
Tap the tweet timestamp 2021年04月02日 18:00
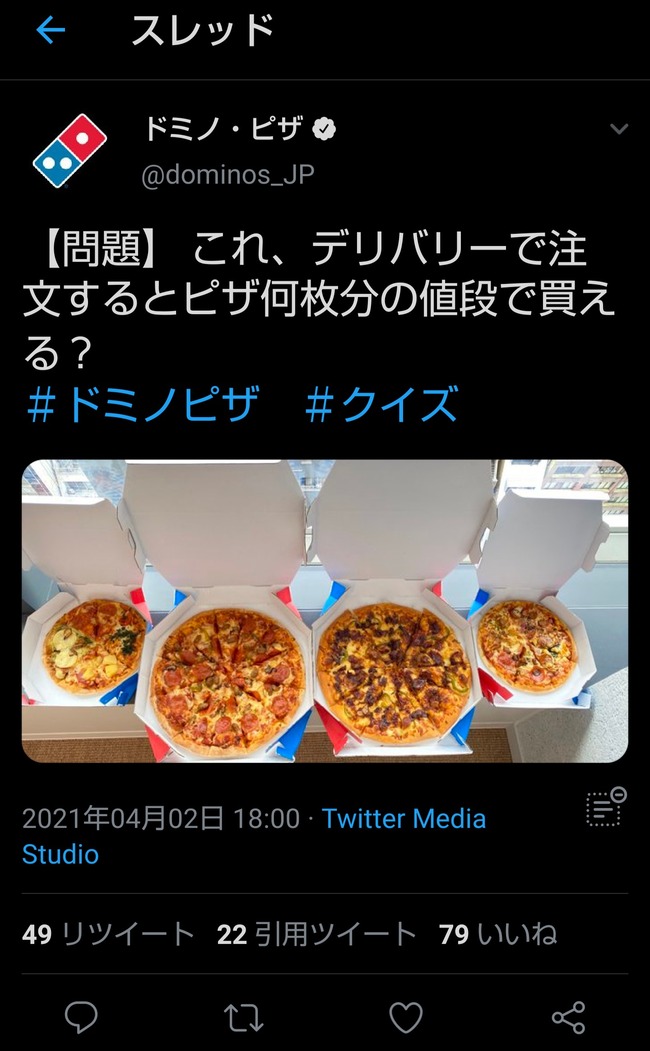coord(161,818)
